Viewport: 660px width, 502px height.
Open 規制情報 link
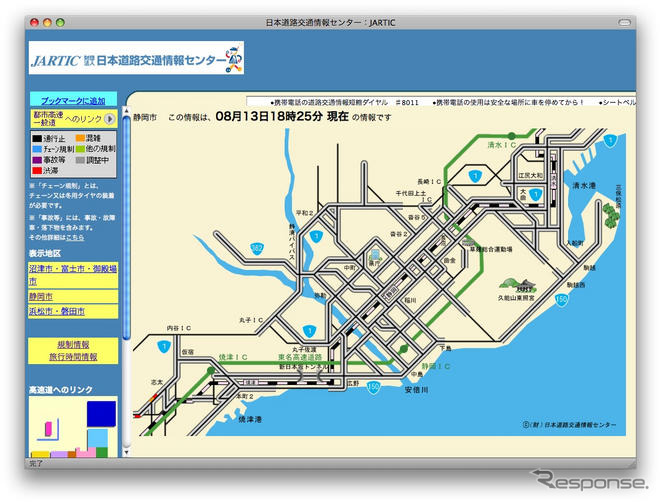[73, 344]
